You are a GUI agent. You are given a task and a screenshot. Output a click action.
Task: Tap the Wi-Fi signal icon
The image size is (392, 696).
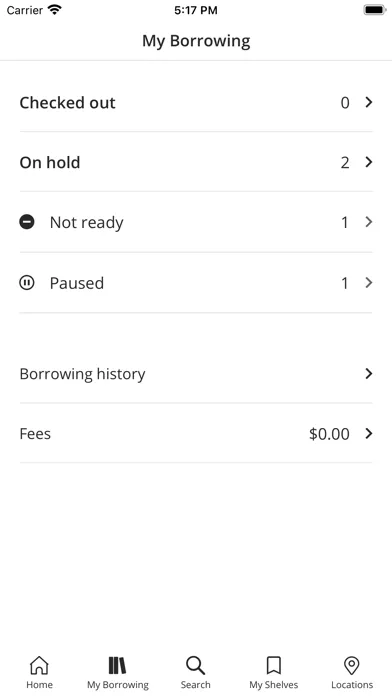[x=55, y=10]
